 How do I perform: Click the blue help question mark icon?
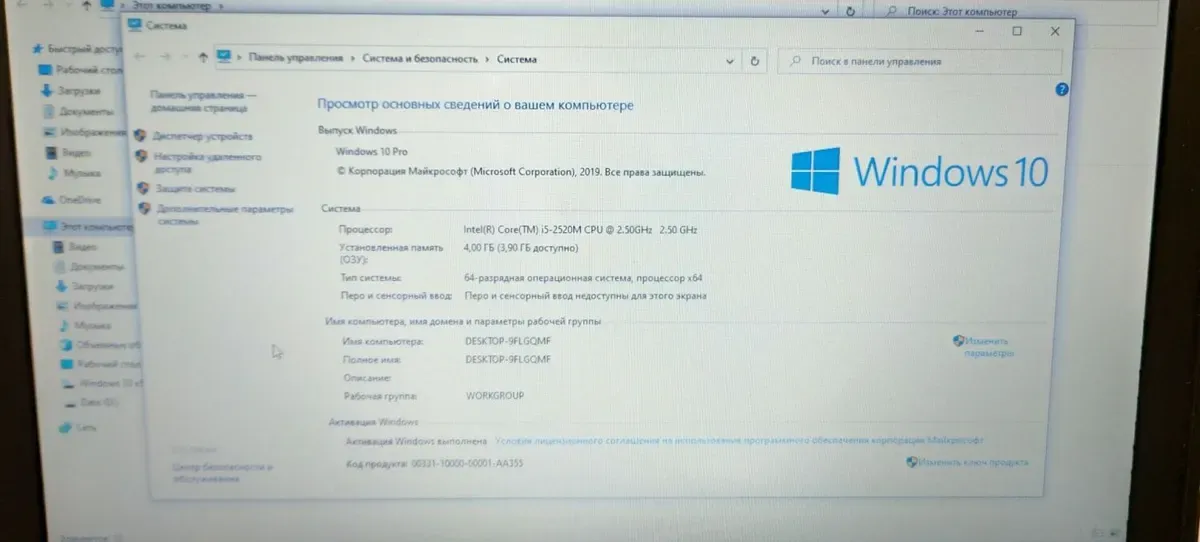[x=1062, y=89]
